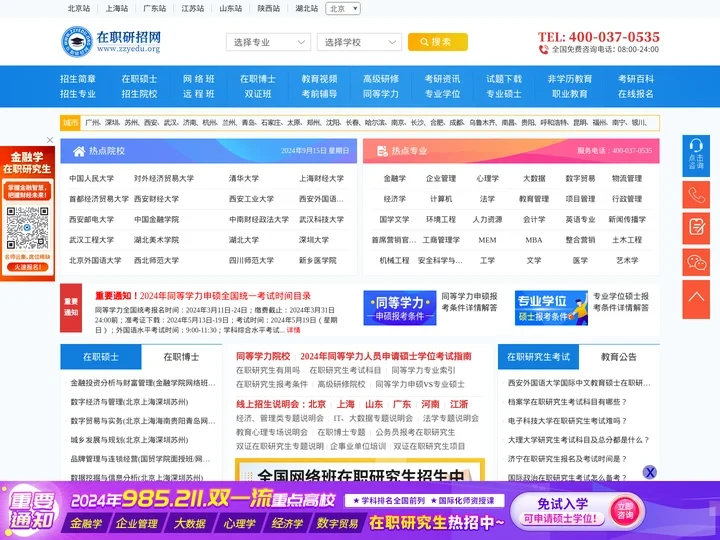Click the home icon beside 热点院校
Image resolution: width=720 pixels, height=540 pixels.
pos(79,151)
